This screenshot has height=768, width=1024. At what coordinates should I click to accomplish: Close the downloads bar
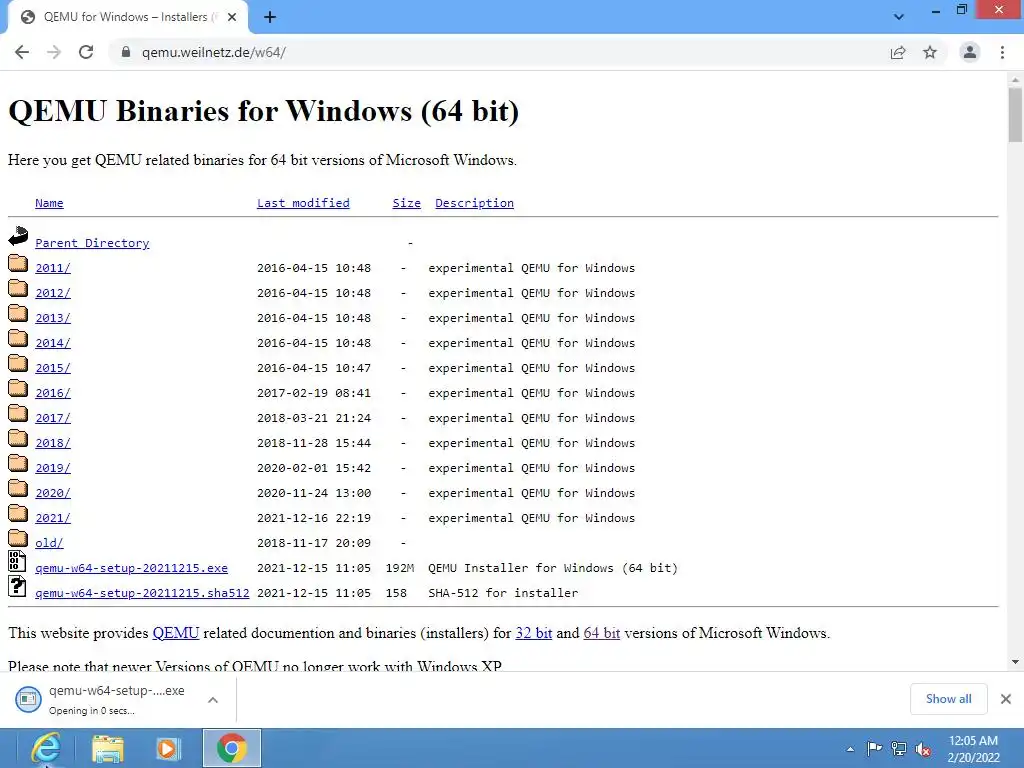(x=1006, y=699)
